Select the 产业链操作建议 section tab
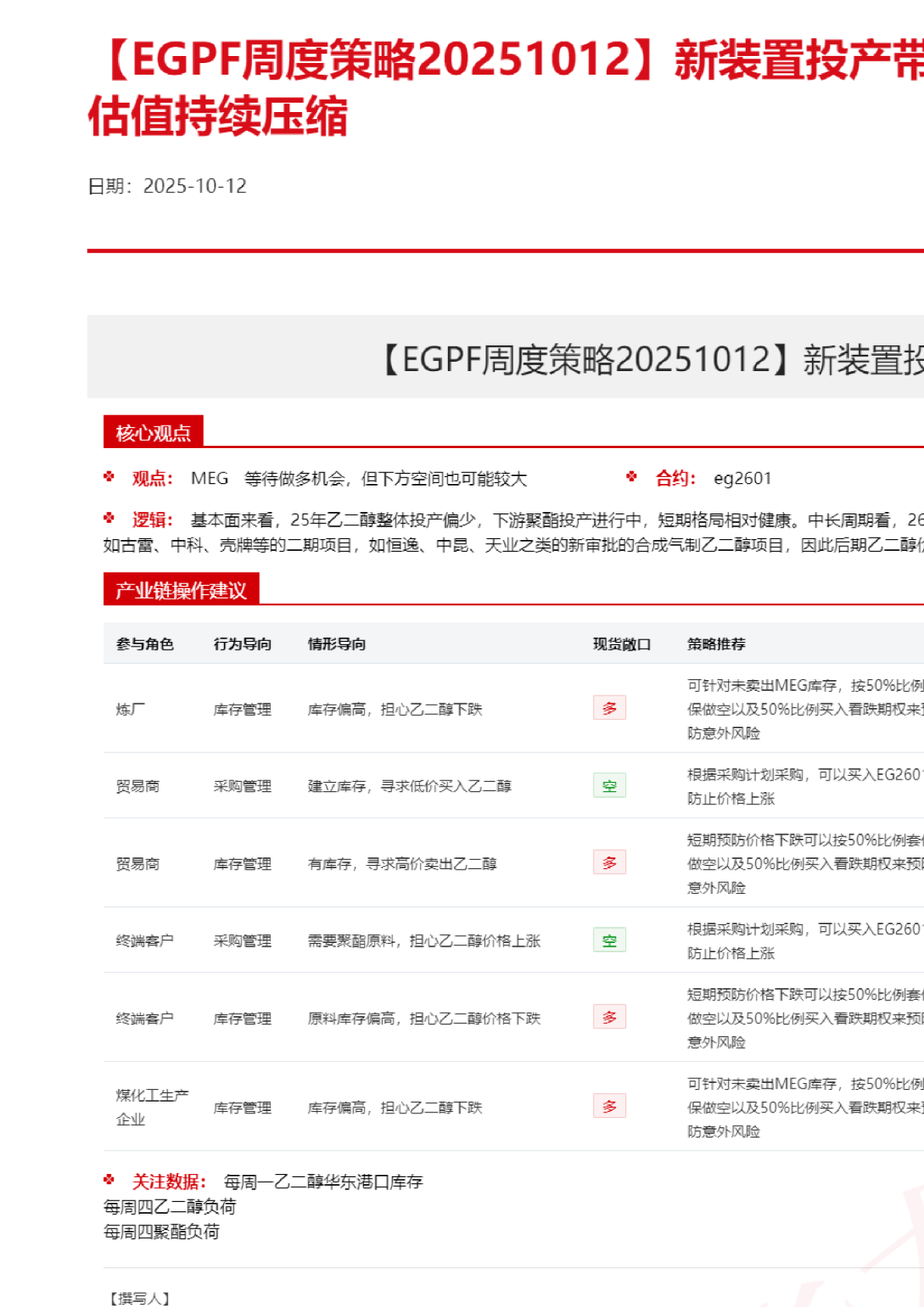The height and width of the screenshot is (1307, 924). pos(180,590)
